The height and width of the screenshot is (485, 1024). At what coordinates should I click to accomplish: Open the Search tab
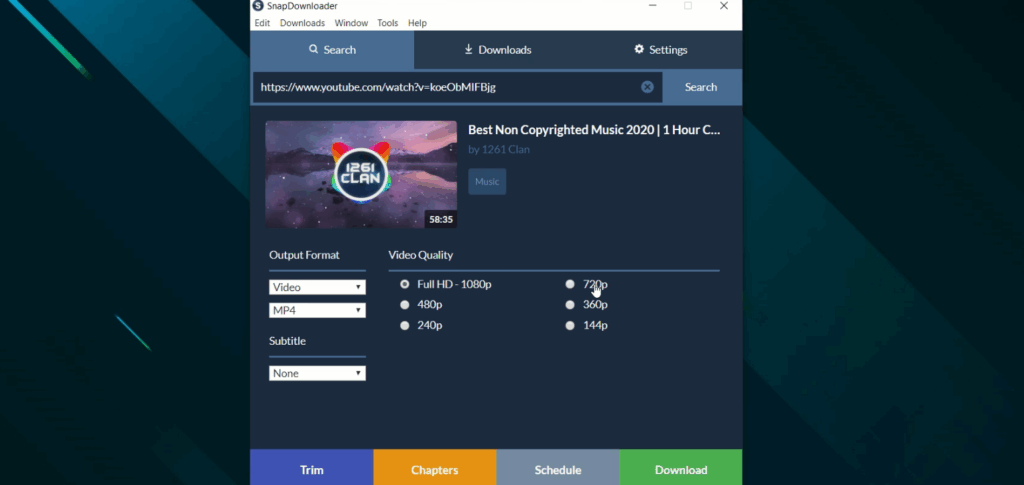tap(332, 50)
